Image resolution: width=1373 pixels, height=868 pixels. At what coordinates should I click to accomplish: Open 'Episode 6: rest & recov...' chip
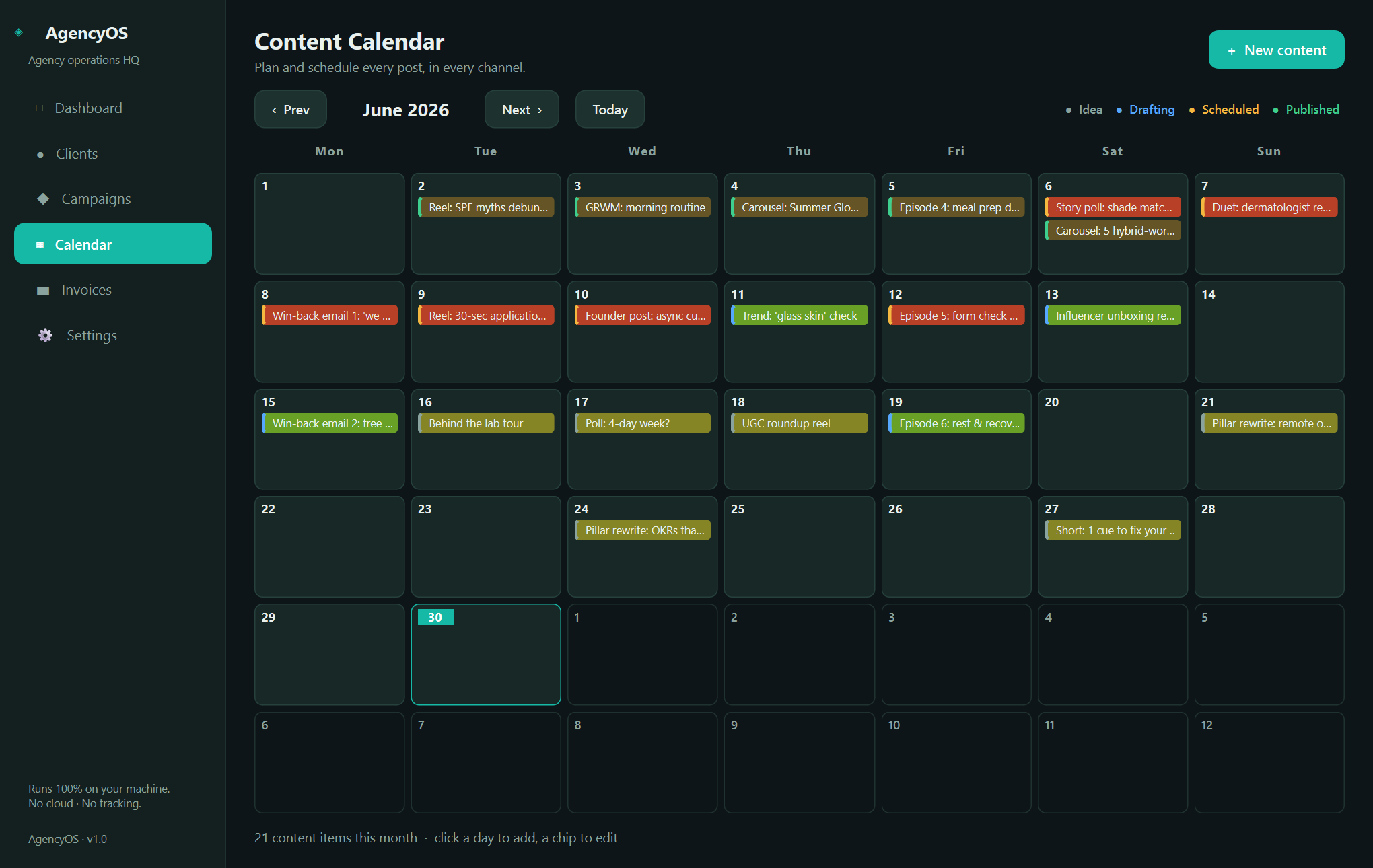click(x=956, y=423)
